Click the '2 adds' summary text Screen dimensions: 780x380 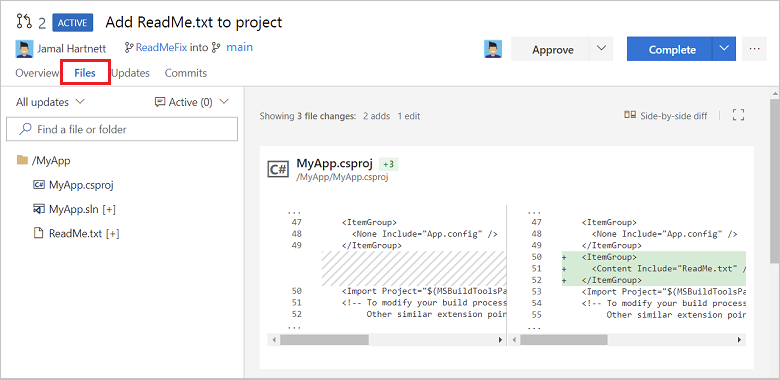click(x=377, y=116)
